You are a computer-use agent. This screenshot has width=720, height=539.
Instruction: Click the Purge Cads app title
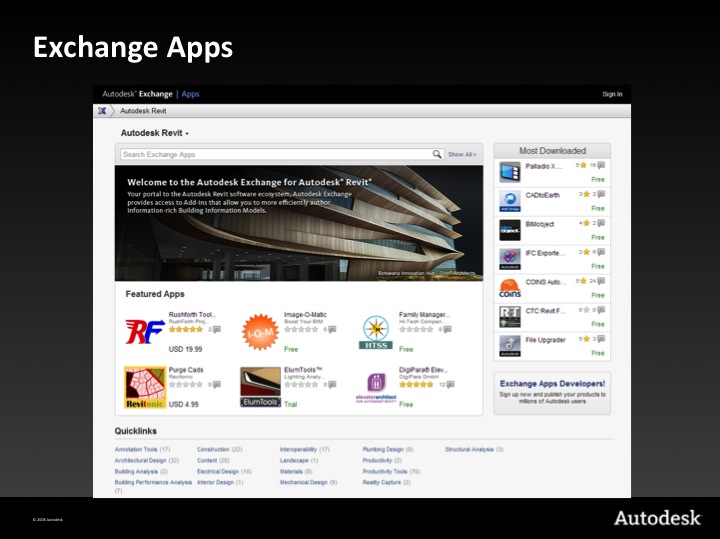click(186, 370)
